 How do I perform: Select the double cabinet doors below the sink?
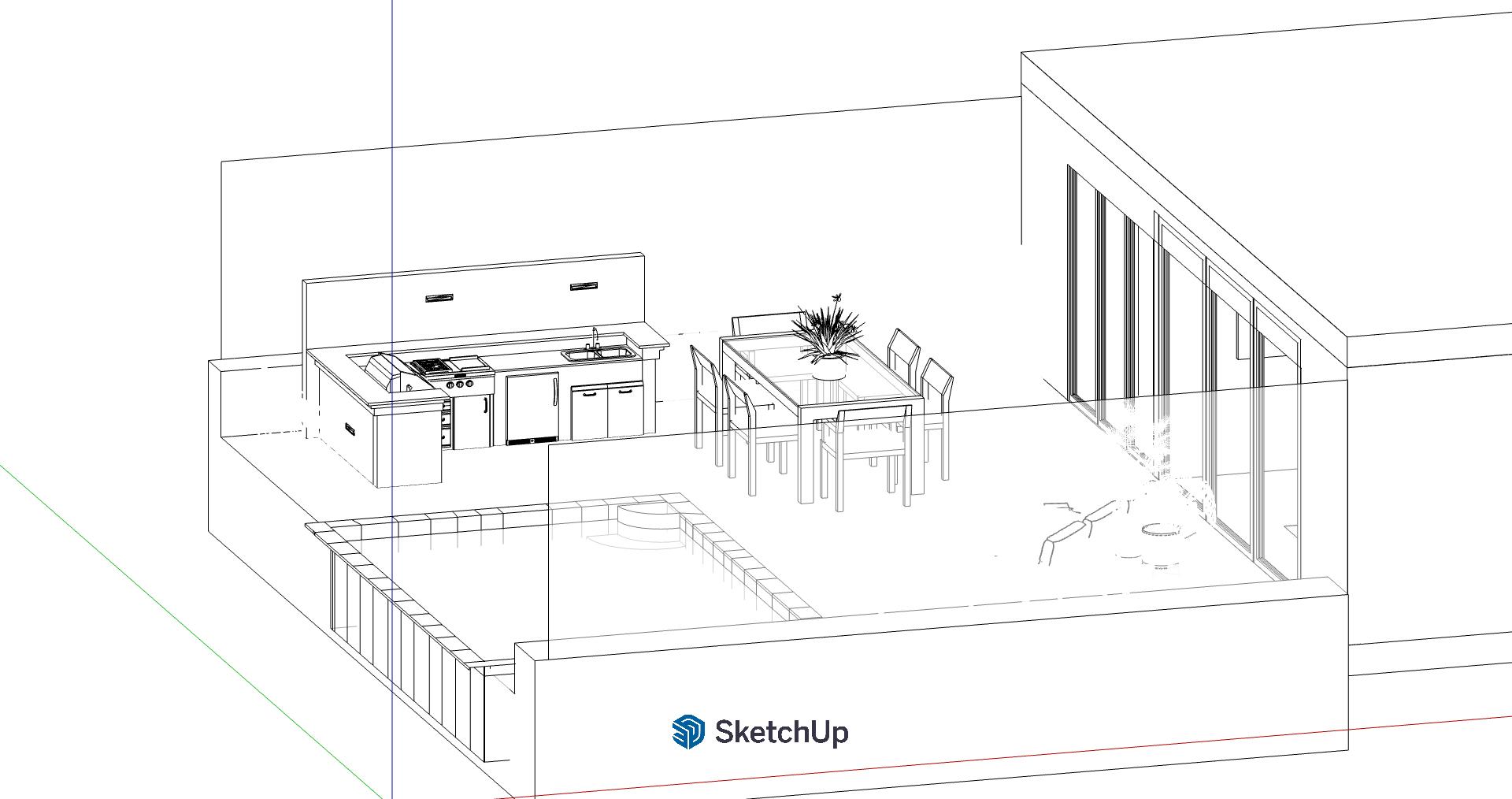pos(606,411)
